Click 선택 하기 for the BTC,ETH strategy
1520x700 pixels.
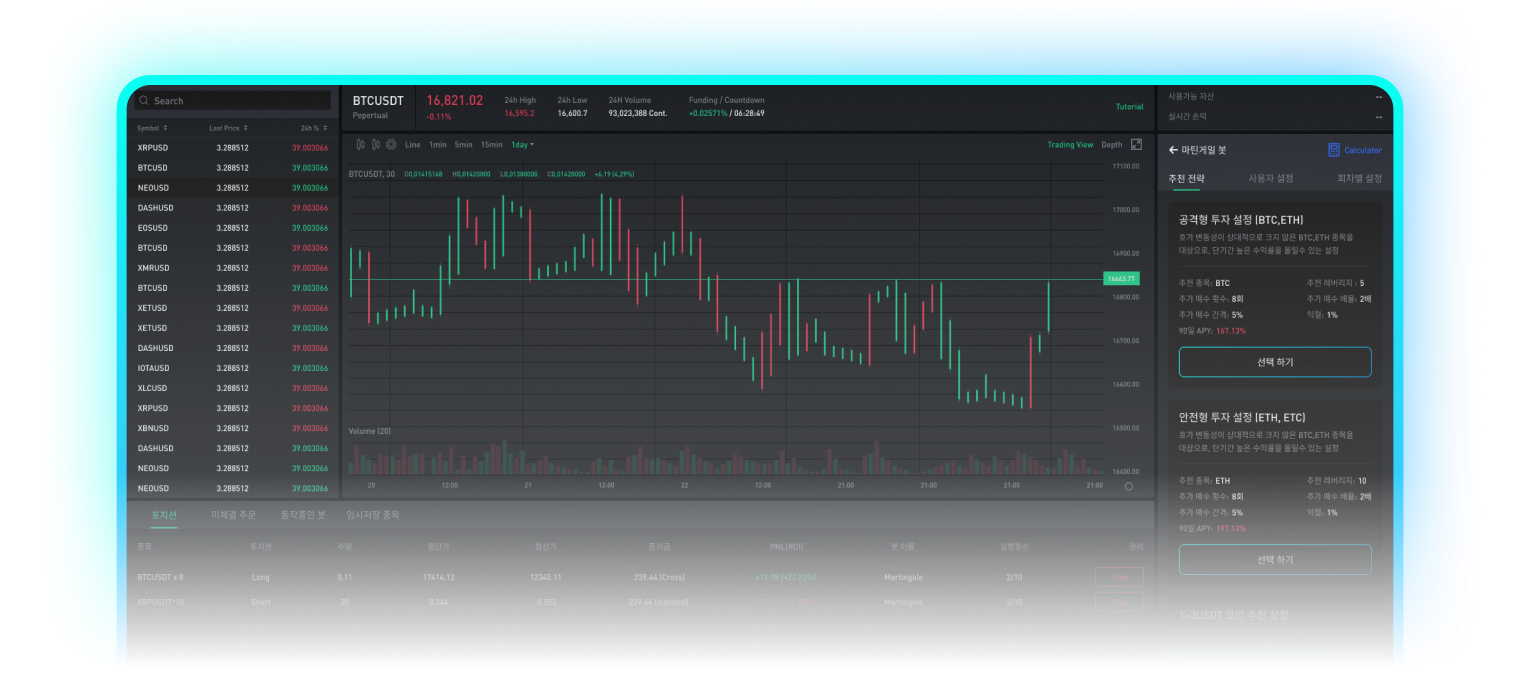tap(1274, 362)
